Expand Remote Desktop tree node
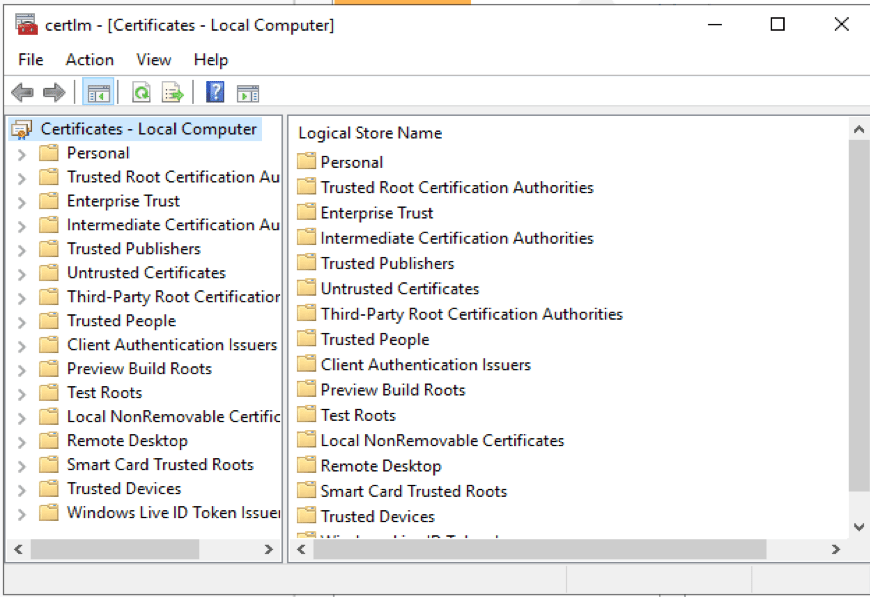 tap(22, 442)
